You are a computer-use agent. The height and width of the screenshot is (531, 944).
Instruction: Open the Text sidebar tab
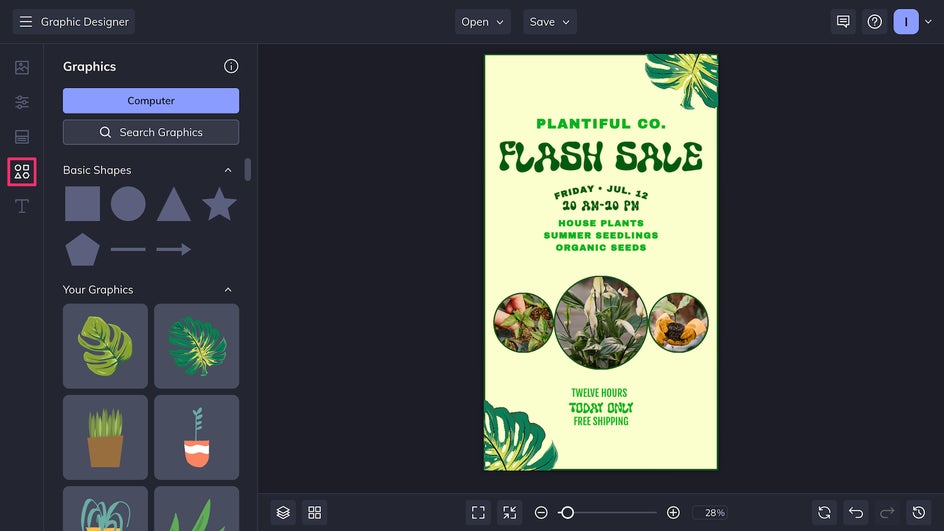[x=22, y=206]
